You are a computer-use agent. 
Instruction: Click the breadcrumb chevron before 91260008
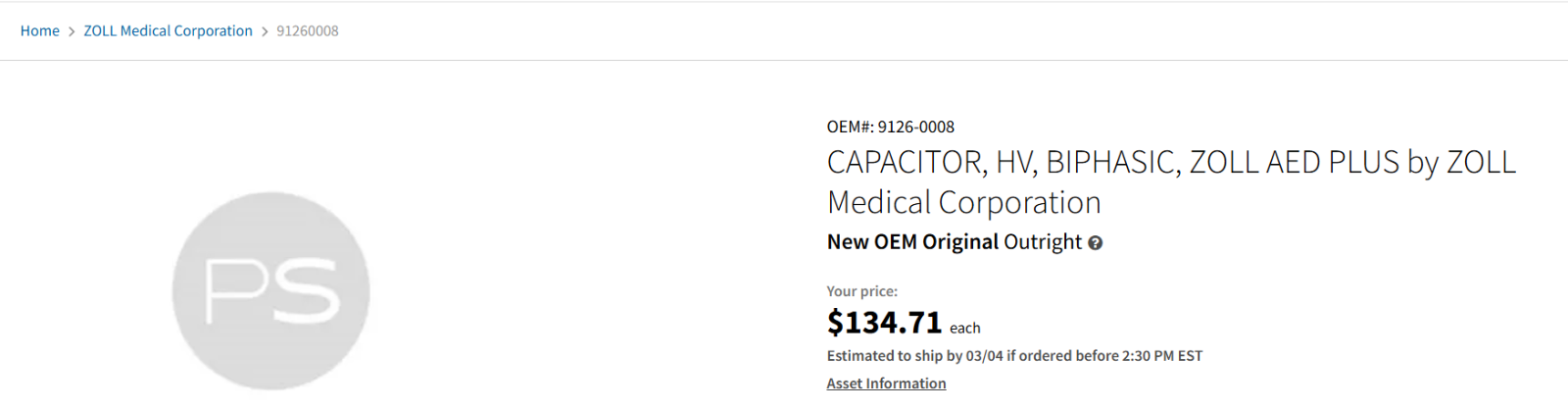point(265,31)
